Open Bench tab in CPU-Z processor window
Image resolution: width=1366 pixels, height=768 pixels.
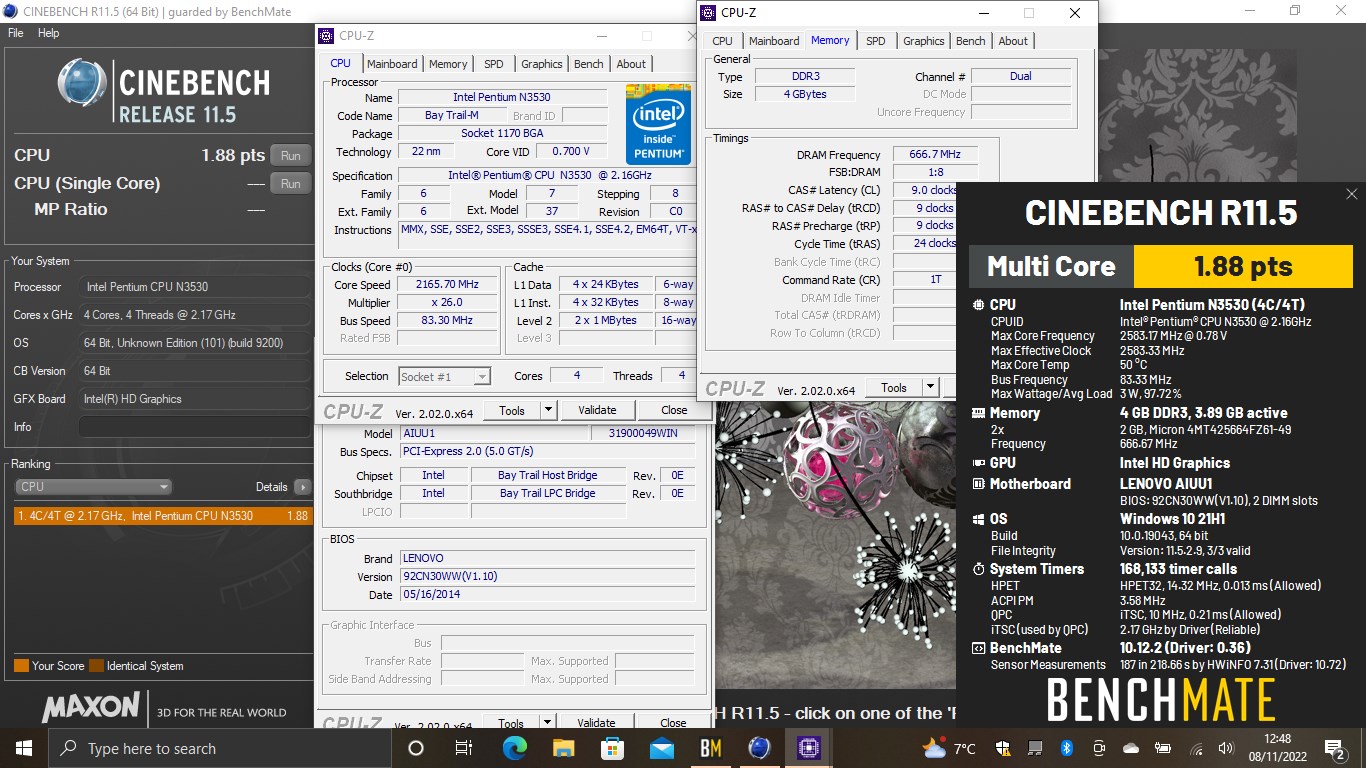pyautogui.click(x=589, y=64)
